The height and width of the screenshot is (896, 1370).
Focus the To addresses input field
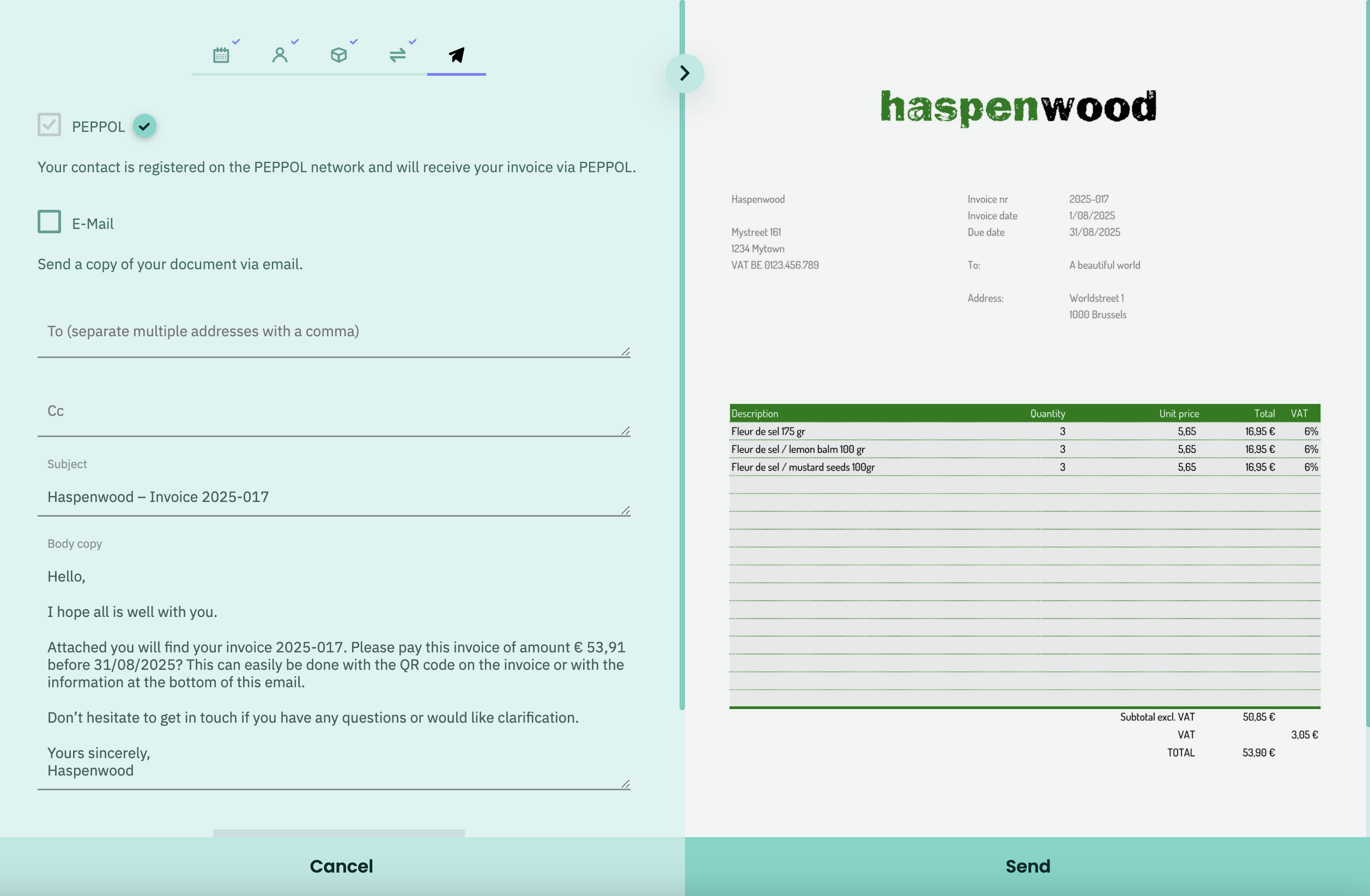tap(334, 333)
